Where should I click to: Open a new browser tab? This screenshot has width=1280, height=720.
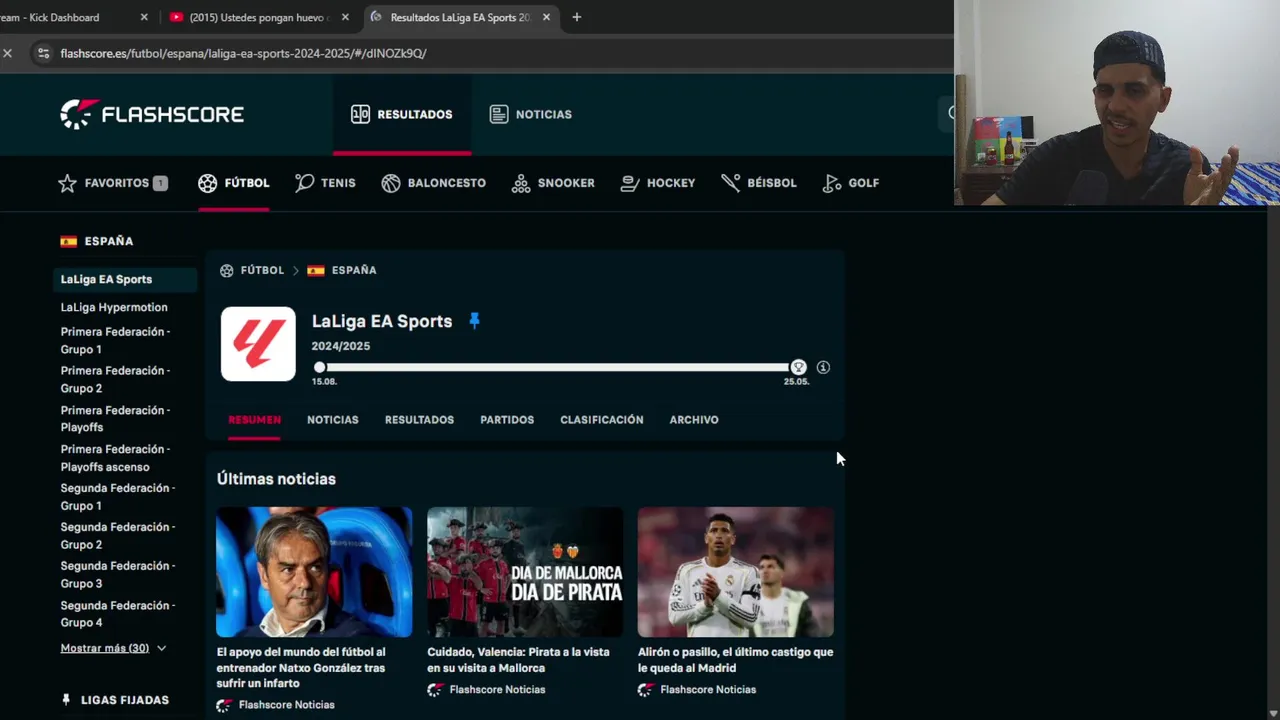pos(576,17)
